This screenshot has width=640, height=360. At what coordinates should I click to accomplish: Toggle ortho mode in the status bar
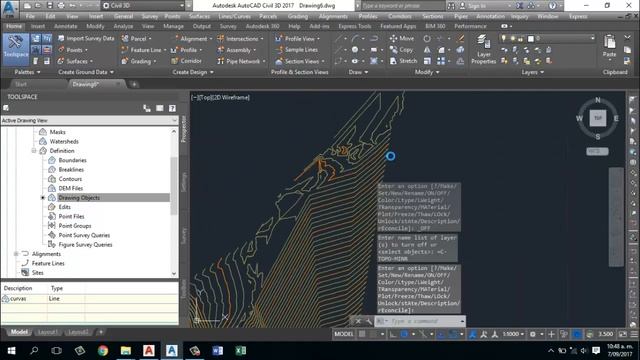[393, 334]
